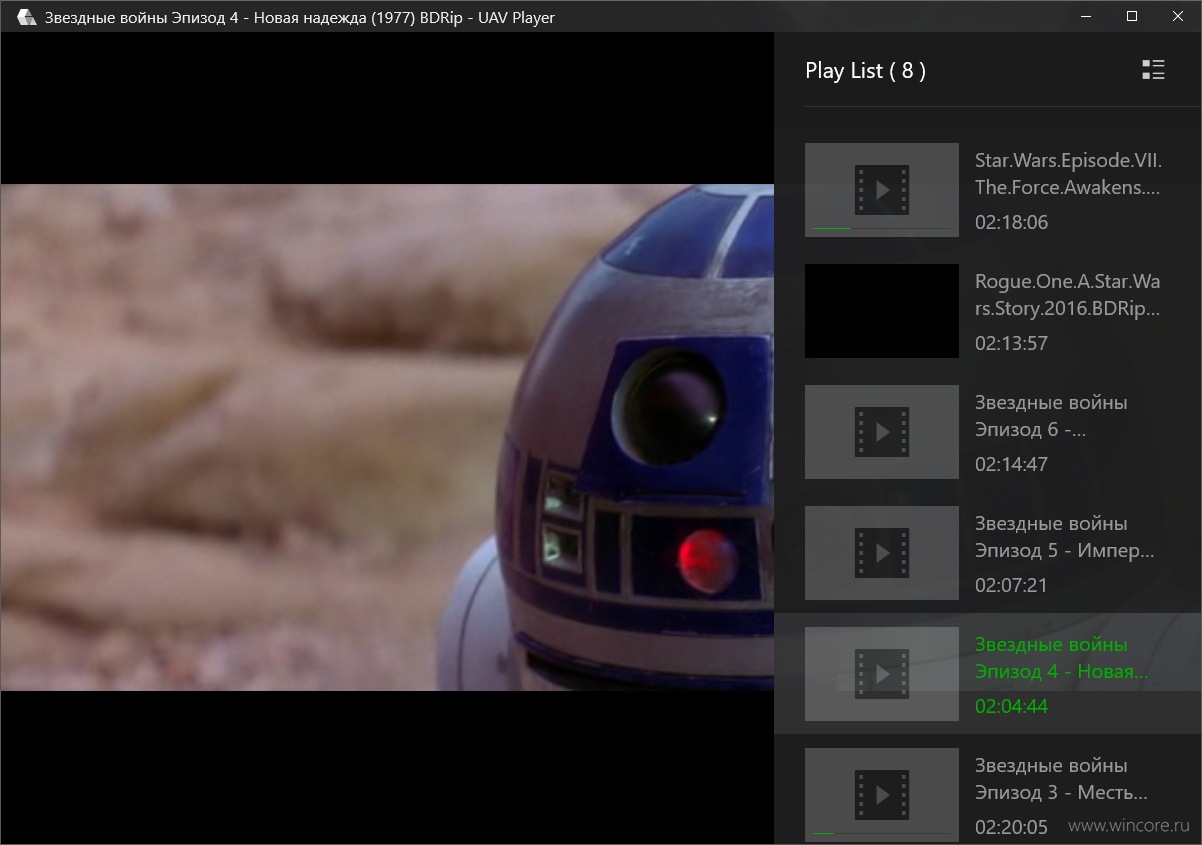Click duration 02:07:21
The height and width of the screenshot is (845, 1202).
tap(1011, 585)
